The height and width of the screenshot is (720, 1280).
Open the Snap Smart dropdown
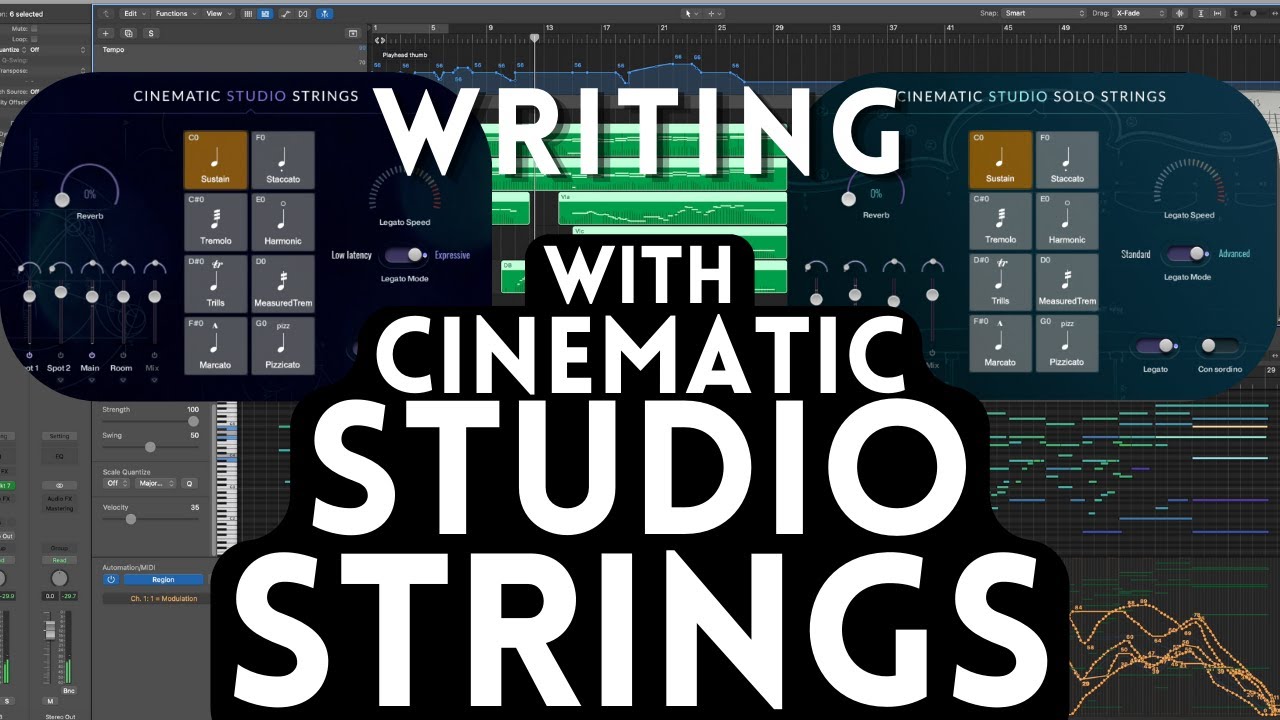(1044, 13)
